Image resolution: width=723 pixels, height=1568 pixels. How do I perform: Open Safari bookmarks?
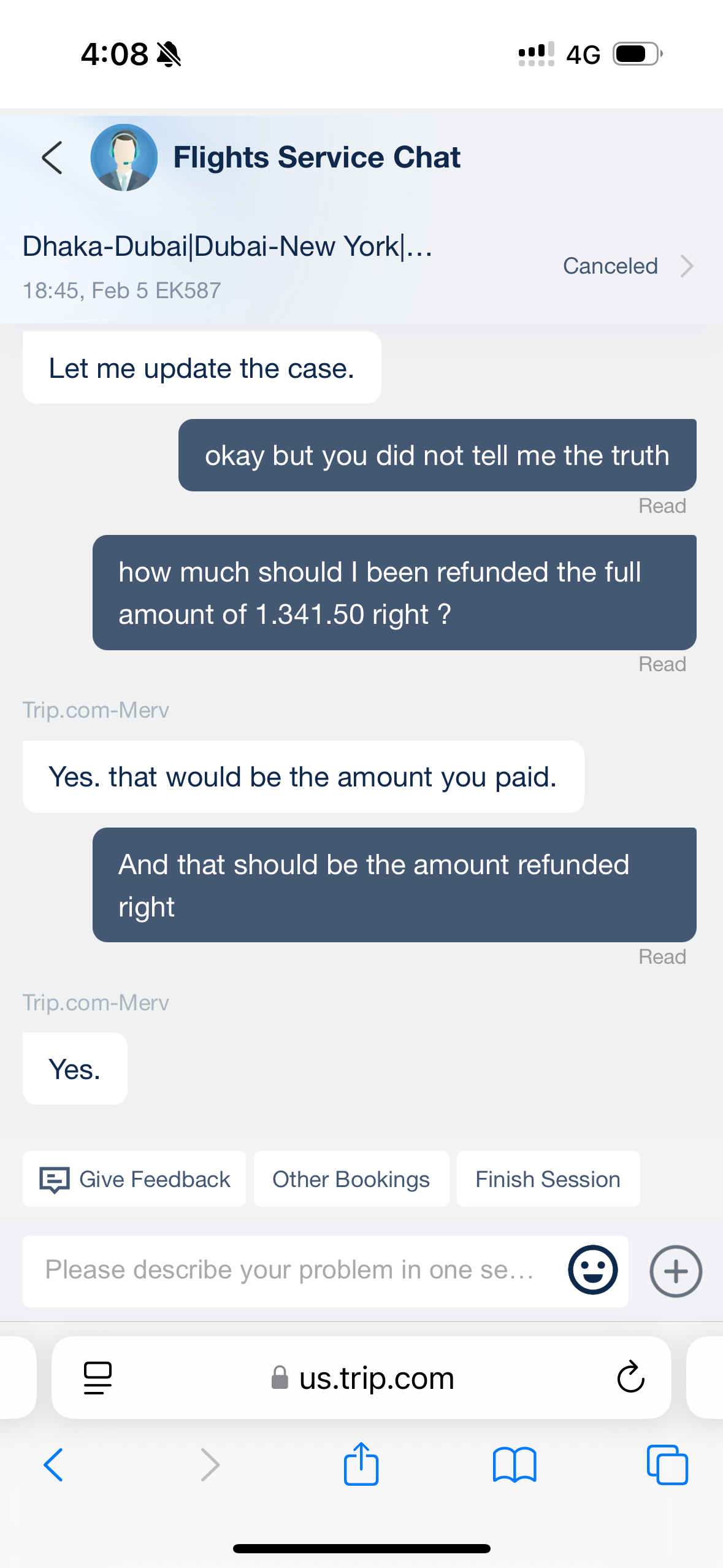(x=515, y=1465)
